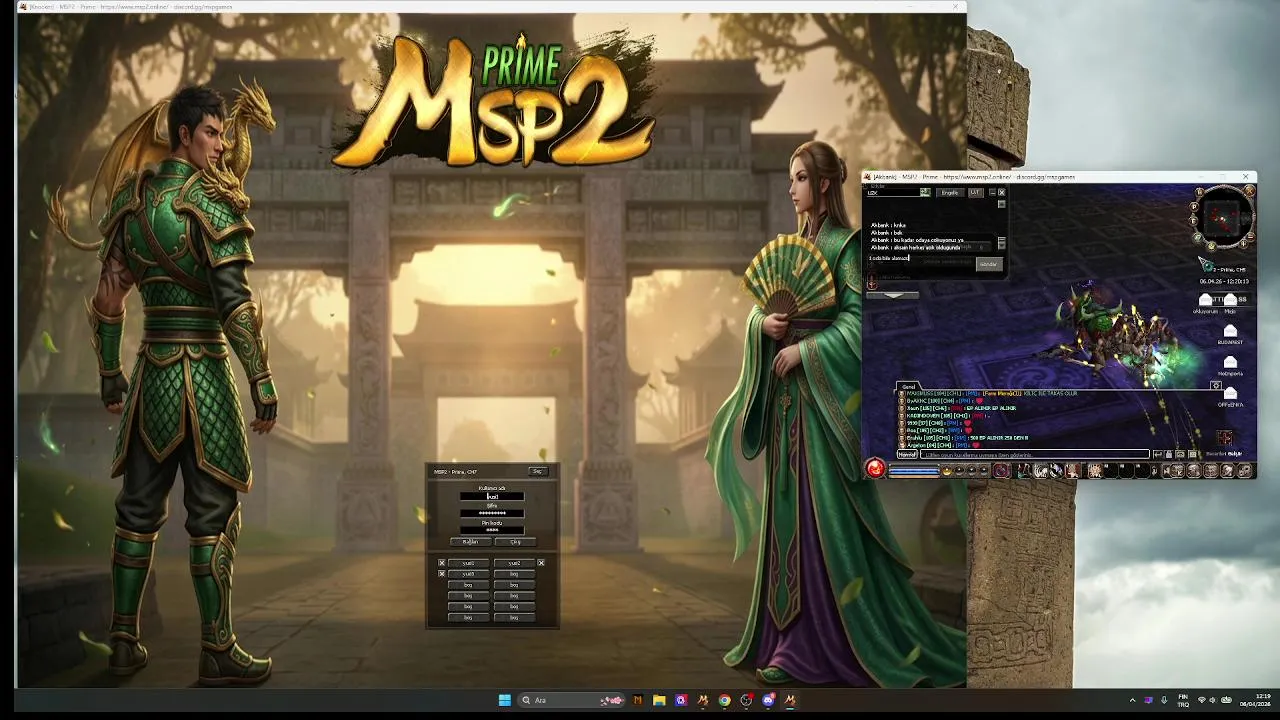
Task: Click the top-left button on minimap ring
Action: tap(1200, 192)
